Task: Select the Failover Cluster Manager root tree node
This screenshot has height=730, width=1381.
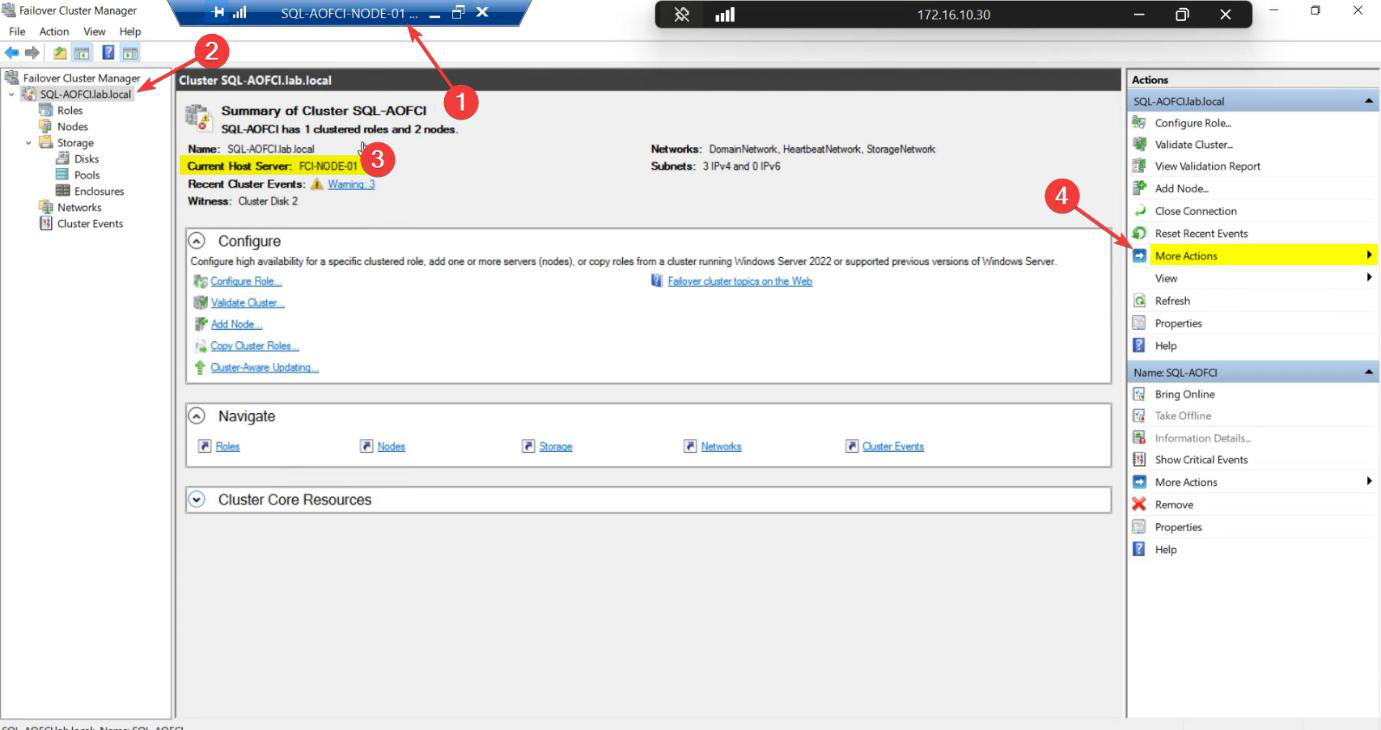Action: click(x=82, y=78)
